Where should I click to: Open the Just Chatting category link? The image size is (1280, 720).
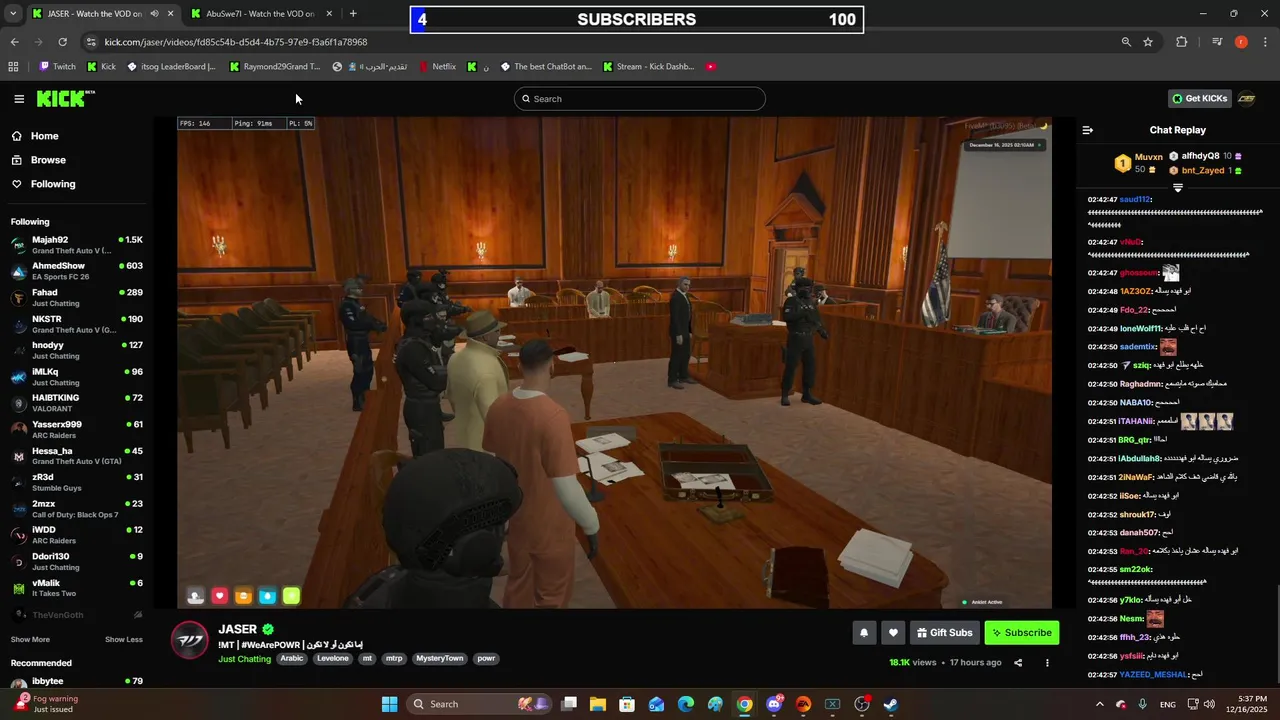245,659
